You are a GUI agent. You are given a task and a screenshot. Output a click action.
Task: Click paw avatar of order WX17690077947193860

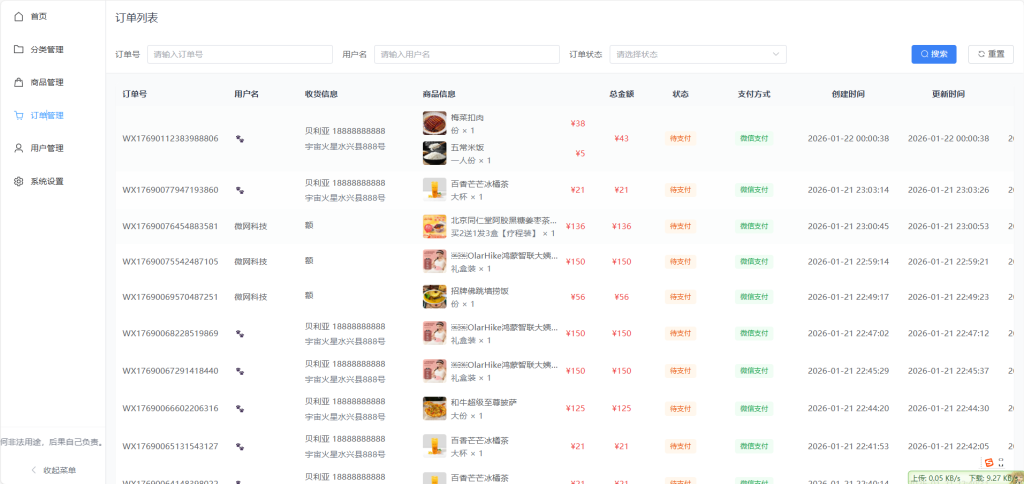240,190
